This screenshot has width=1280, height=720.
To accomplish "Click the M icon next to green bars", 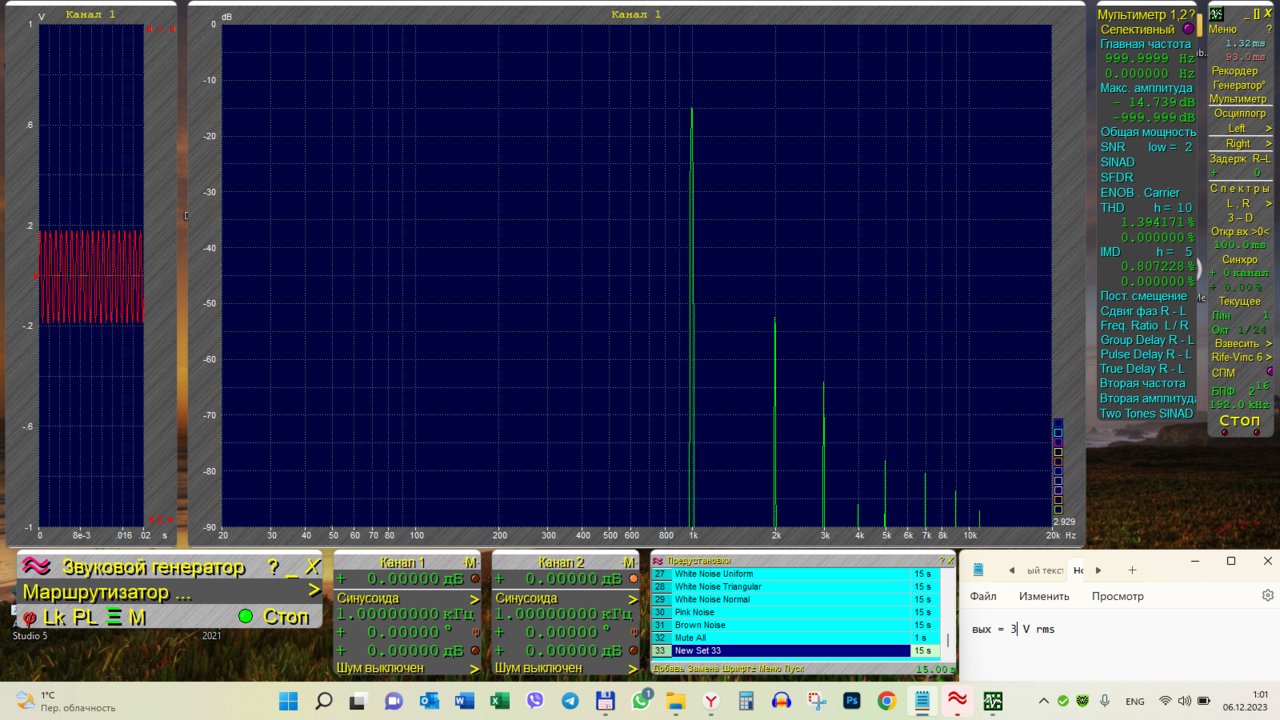I will click(137, 618).
